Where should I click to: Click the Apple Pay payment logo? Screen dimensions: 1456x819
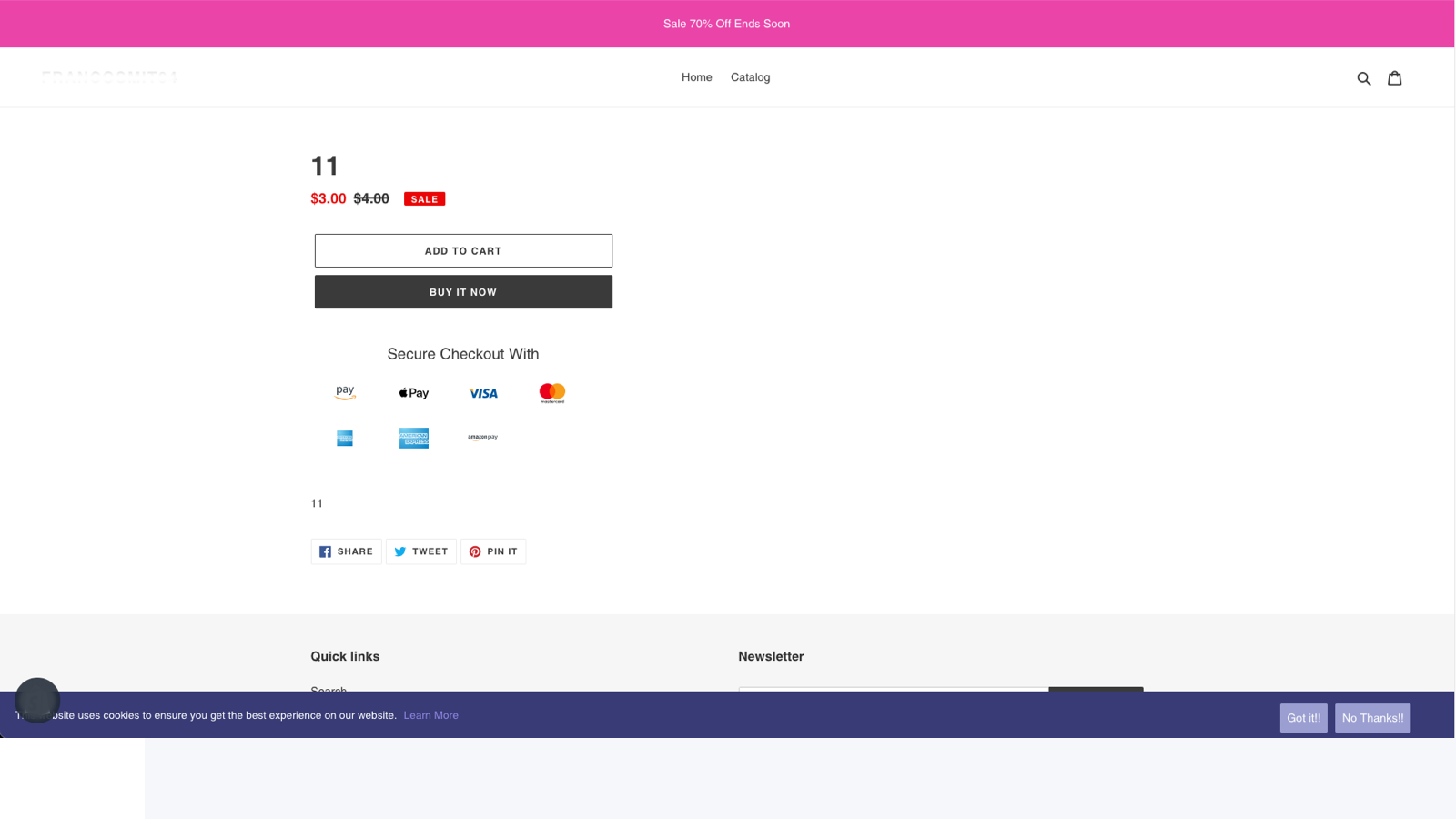point(414,393)
